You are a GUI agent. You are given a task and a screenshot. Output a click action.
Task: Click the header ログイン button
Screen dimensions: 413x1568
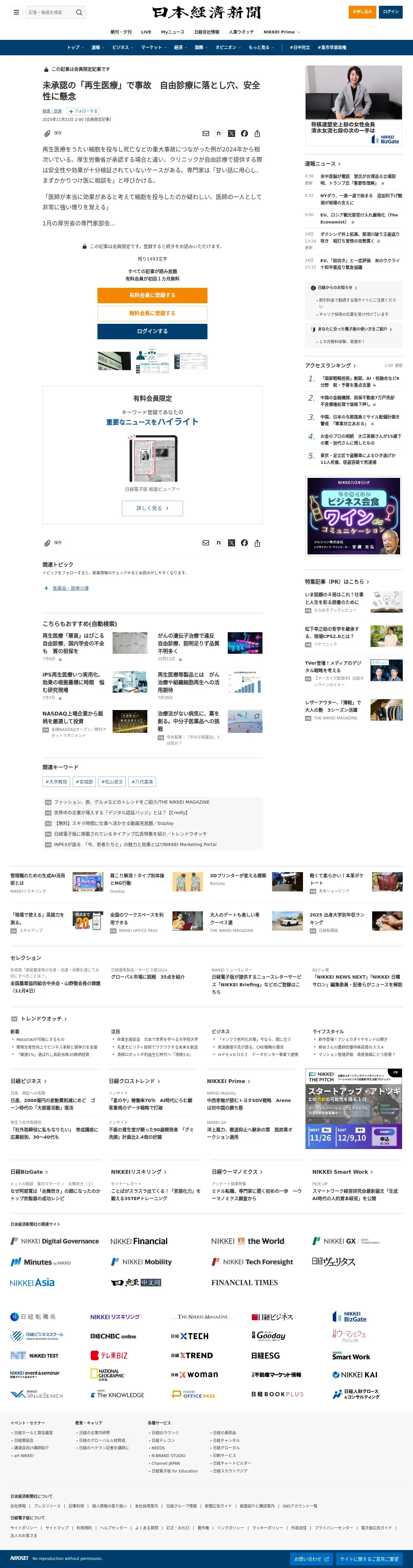point(390,12)
